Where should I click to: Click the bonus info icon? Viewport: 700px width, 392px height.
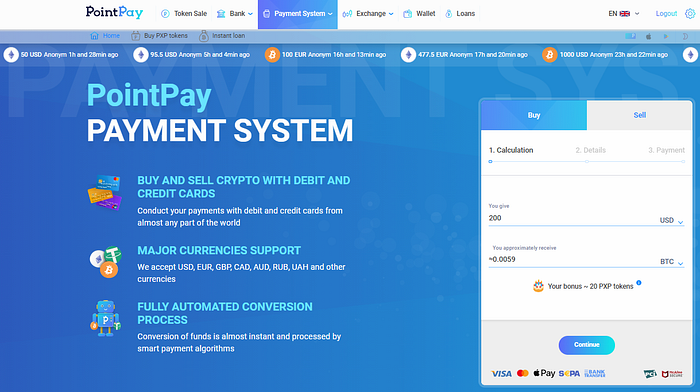(639, 283)
